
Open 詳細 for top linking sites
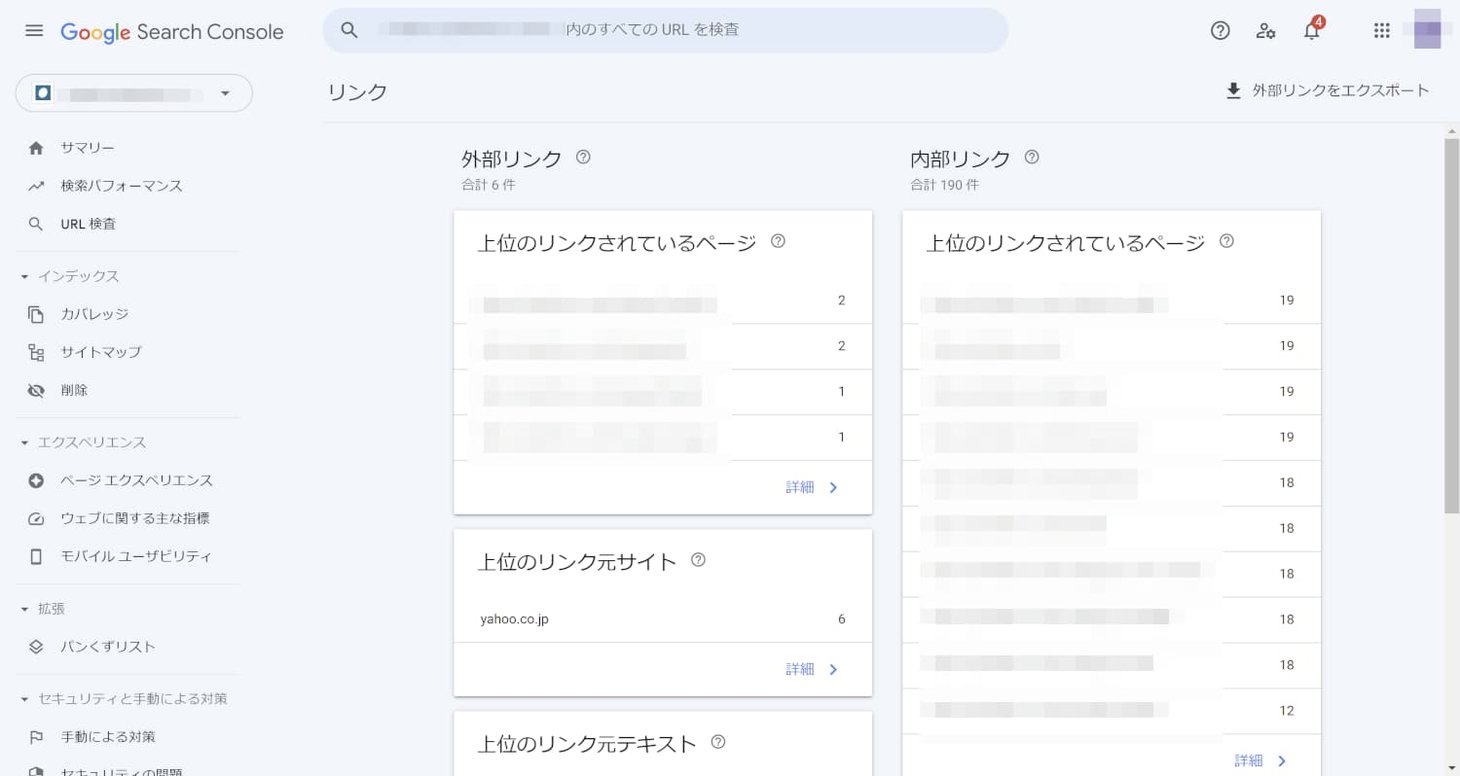812,669
